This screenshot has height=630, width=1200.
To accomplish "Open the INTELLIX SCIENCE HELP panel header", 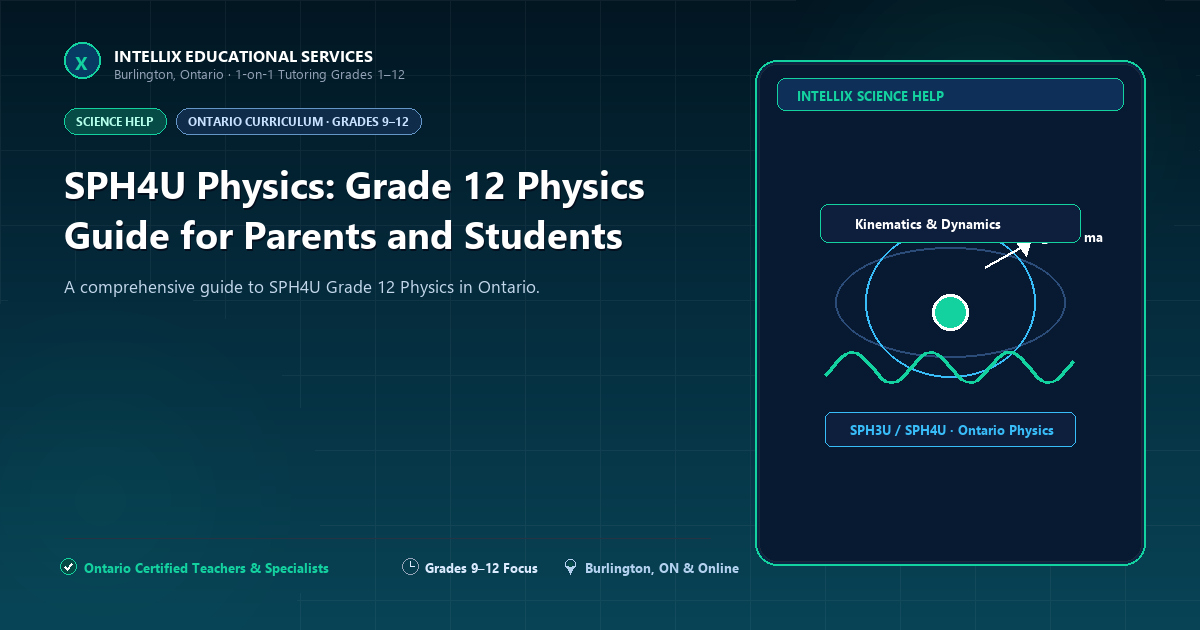I will click(950, 95).
